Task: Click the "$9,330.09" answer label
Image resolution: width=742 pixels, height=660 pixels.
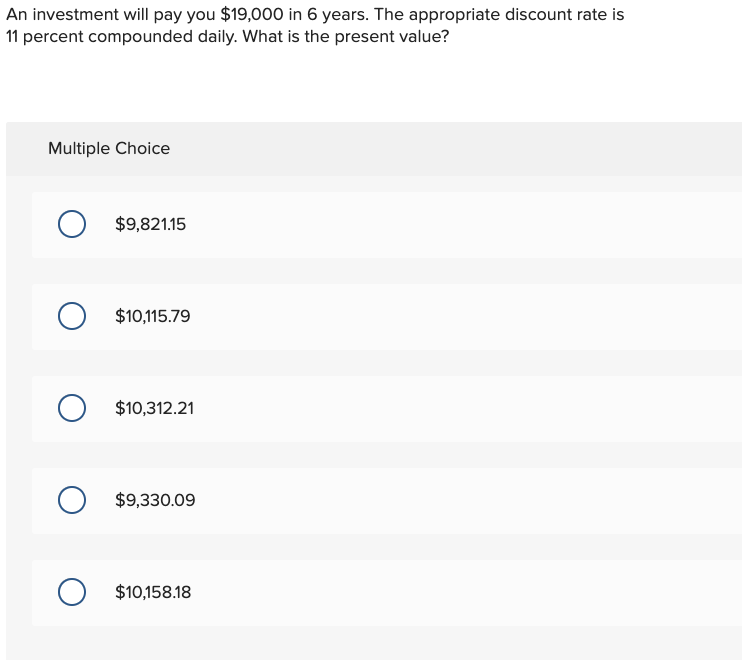Action: point(155,500)
